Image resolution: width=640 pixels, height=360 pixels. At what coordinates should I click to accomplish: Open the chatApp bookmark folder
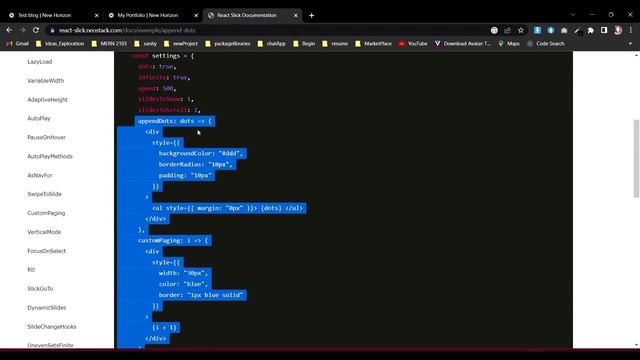(x=272, y=44)
